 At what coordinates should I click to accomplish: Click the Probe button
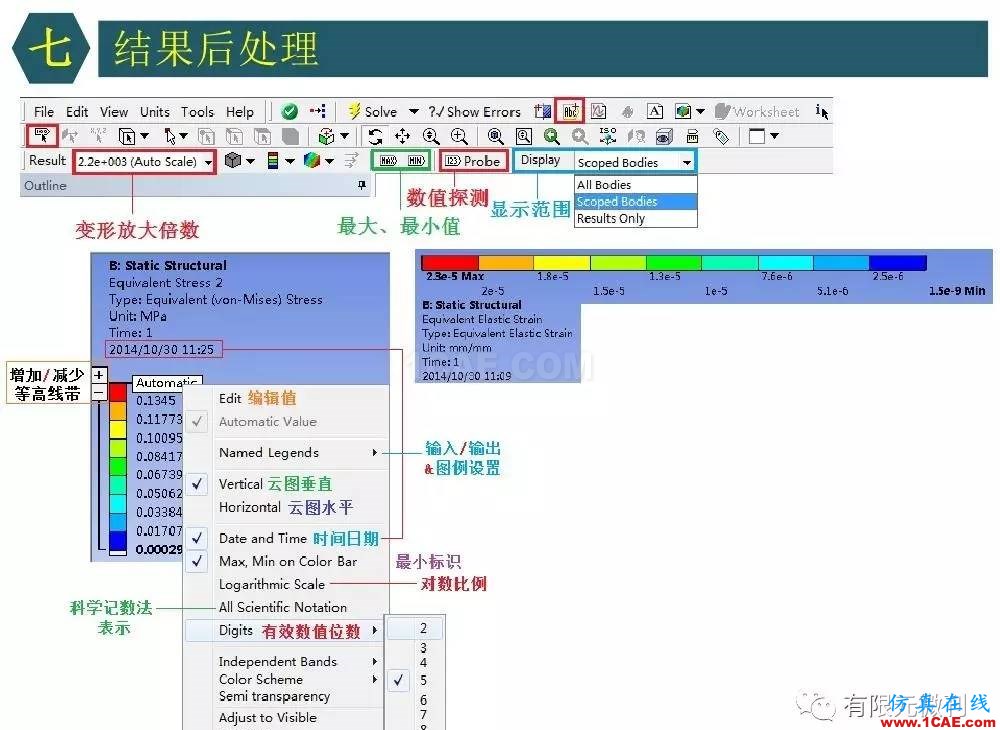click(473, 161)
